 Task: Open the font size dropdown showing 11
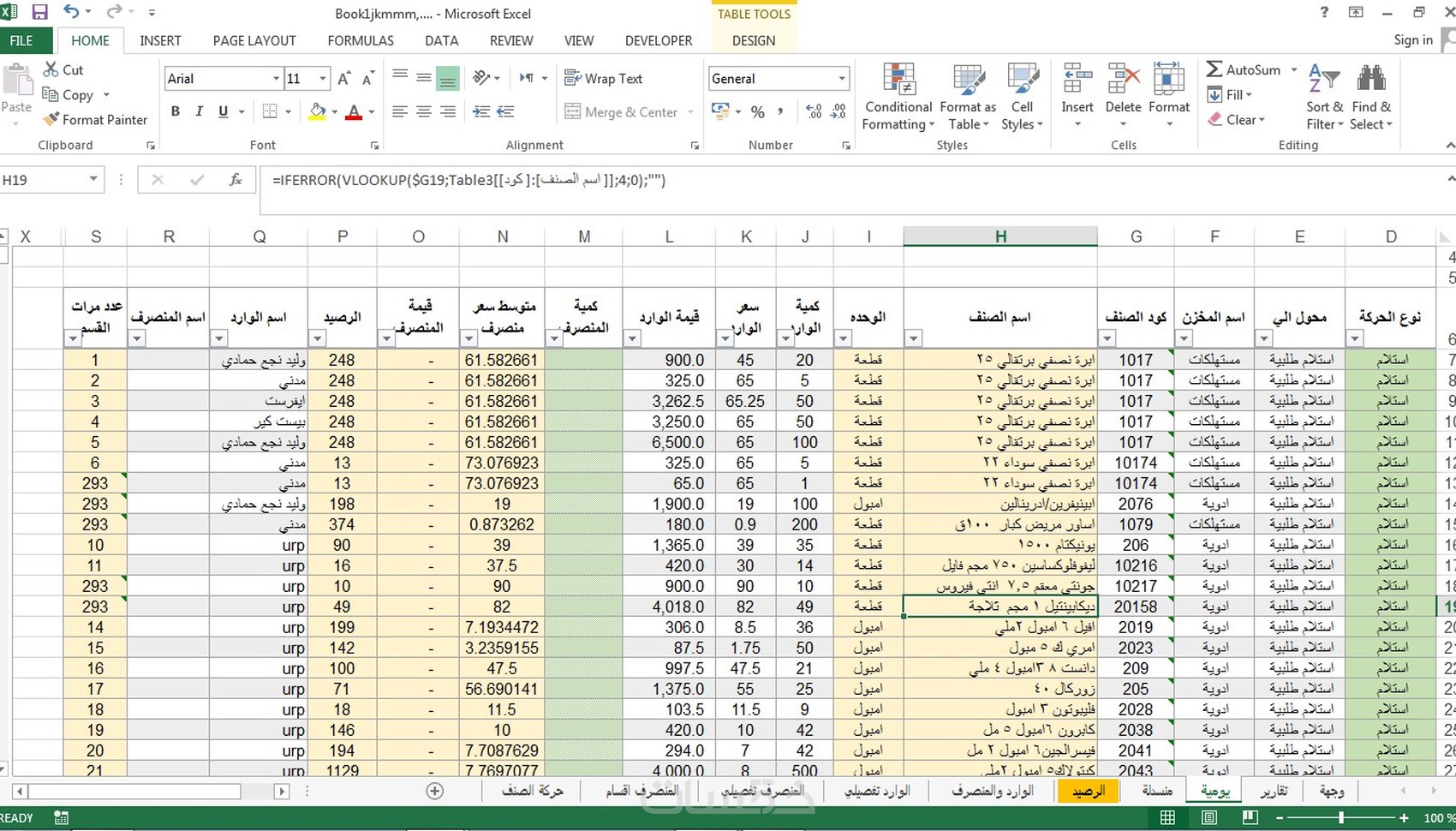tap(323, 79)
